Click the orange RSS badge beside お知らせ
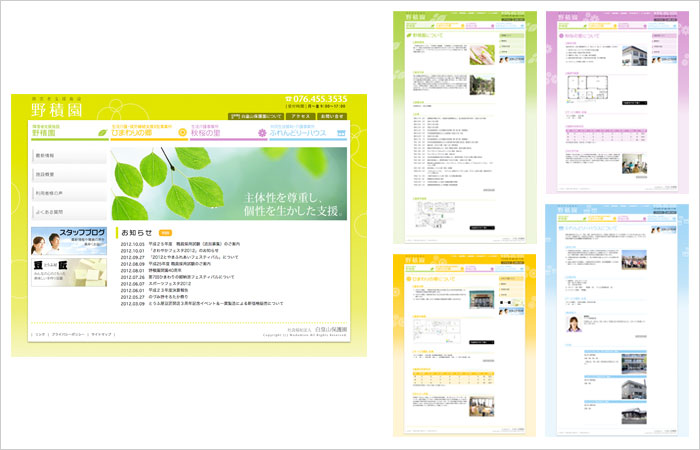The image size is (700, 450). (x=165, y=232)
